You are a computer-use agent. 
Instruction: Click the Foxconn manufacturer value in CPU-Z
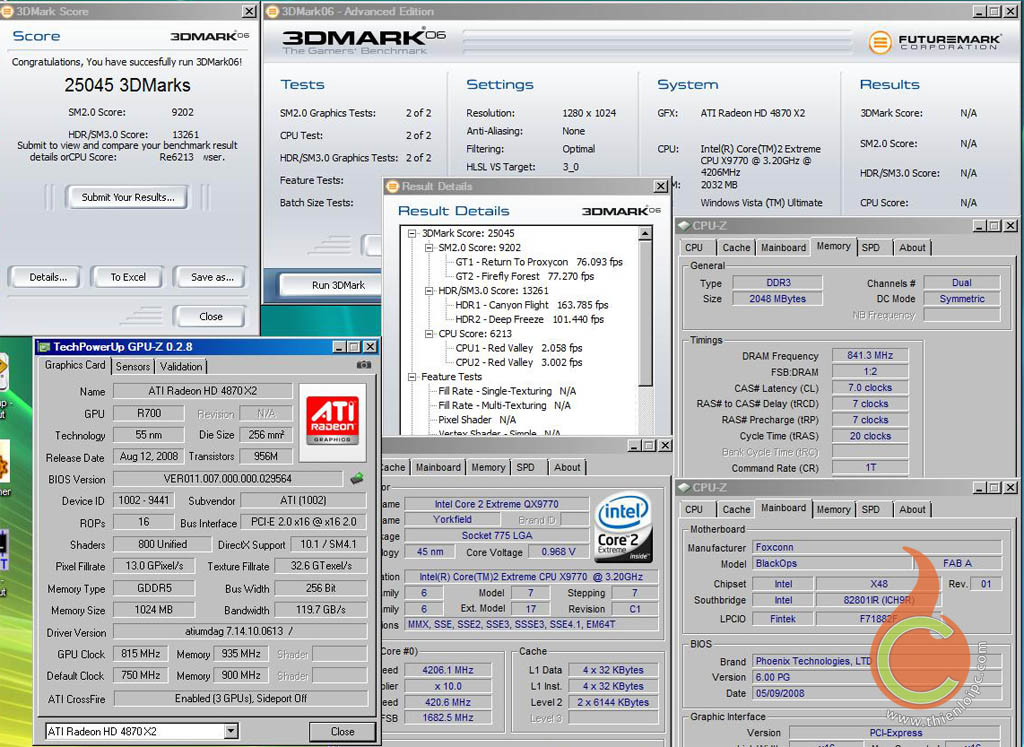click(x=877, y=547)
